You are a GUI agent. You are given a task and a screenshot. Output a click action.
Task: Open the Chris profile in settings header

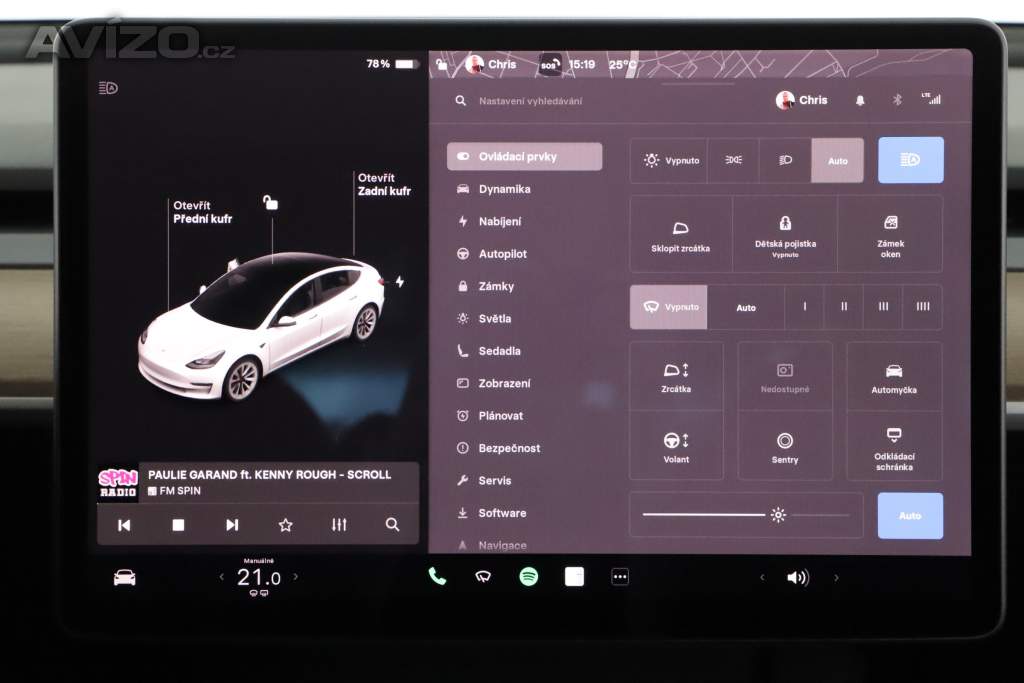(801, 100)
